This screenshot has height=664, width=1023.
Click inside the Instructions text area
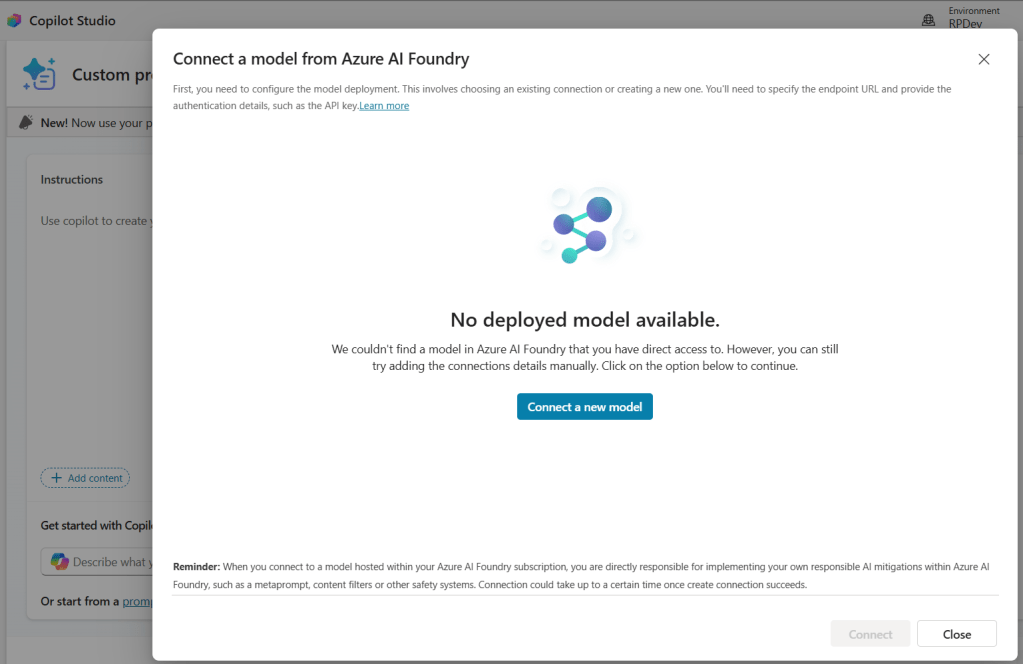[x=95, y=320]
